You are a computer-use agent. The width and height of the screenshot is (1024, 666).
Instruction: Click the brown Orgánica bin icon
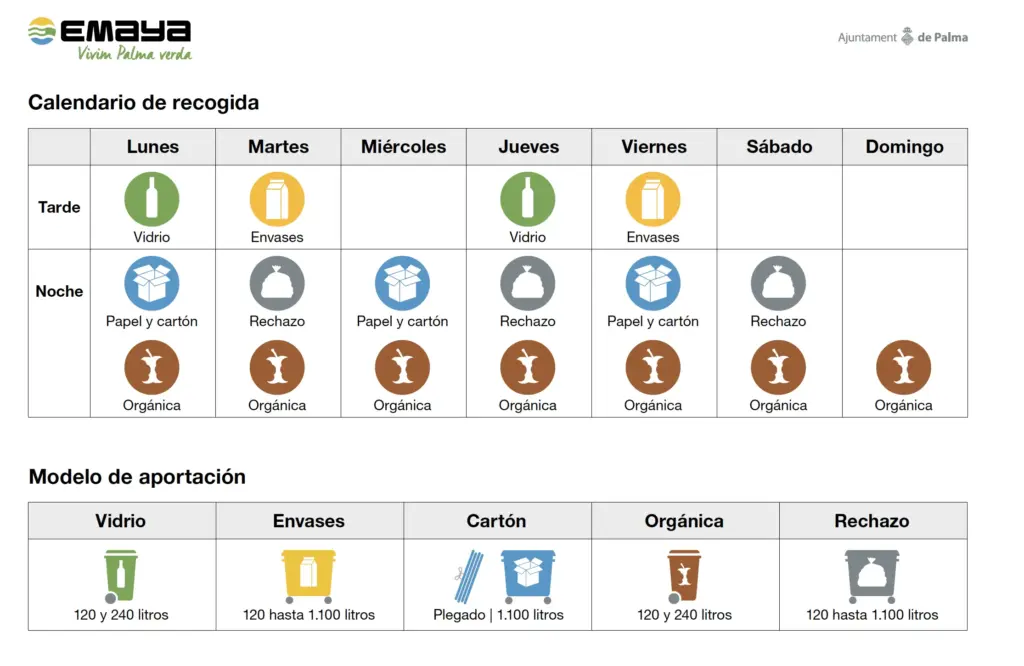click(683, 575)
